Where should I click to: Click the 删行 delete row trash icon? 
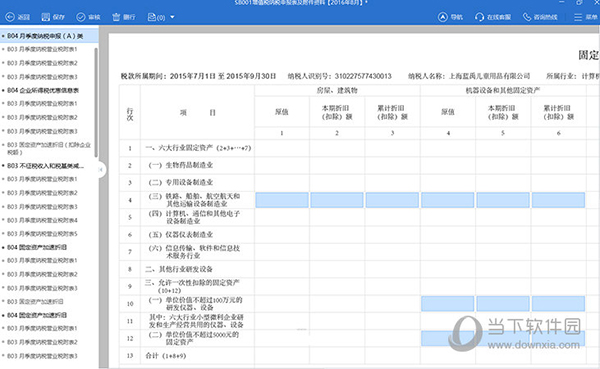pos(116,17)
